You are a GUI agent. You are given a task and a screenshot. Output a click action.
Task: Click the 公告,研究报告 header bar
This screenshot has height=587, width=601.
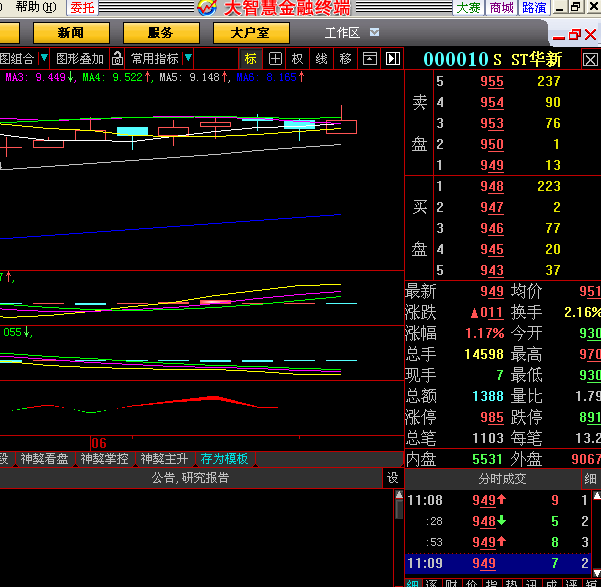[190, 478]
